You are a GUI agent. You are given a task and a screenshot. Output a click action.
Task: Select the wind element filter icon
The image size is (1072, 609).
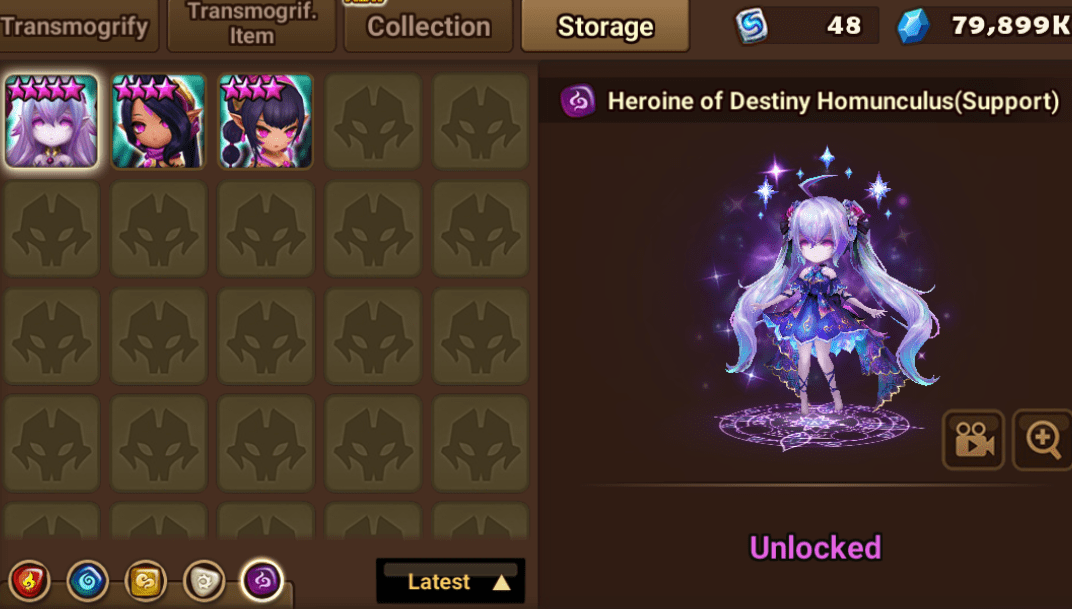[146, 580]
